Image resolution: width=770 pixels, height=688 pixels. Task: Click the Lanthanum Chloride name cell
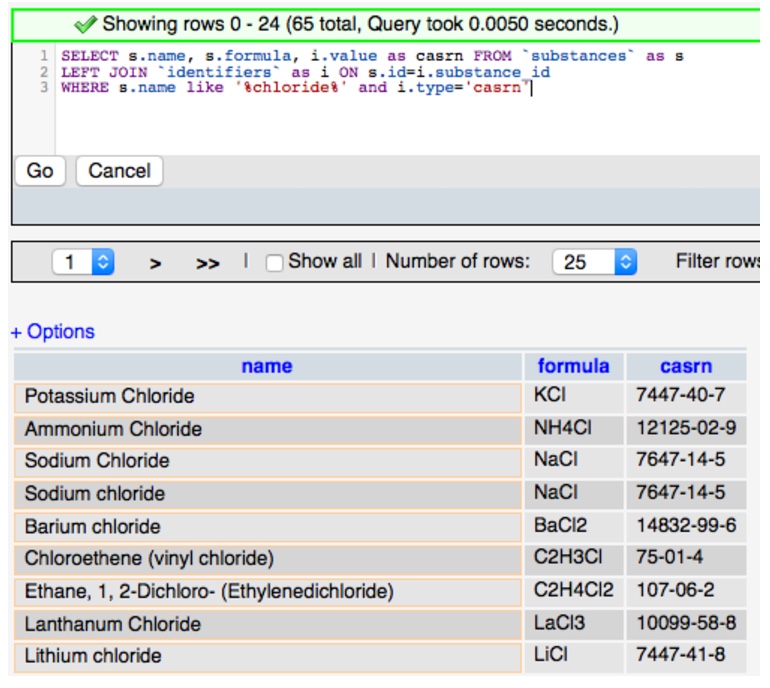[112, 624]
